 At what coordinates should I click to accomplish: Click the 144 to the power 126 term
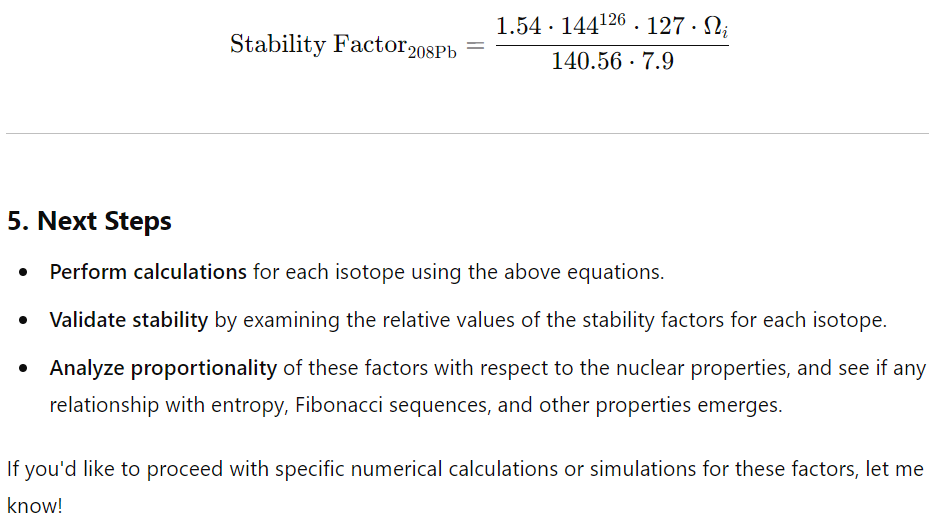pyautogui.click(x=593, y=24)
